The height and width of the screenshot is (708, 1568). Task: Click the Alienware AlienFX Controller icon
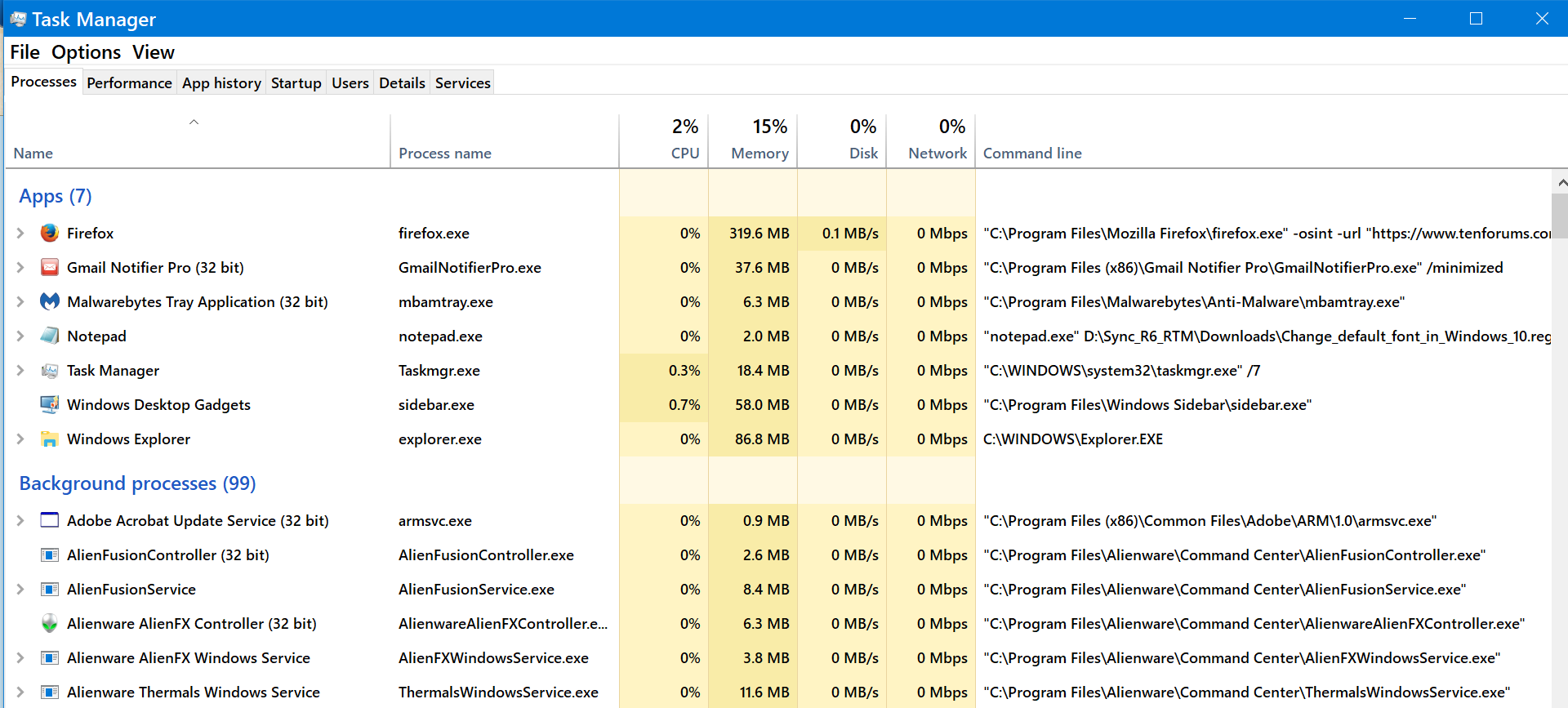pos(50,623)
